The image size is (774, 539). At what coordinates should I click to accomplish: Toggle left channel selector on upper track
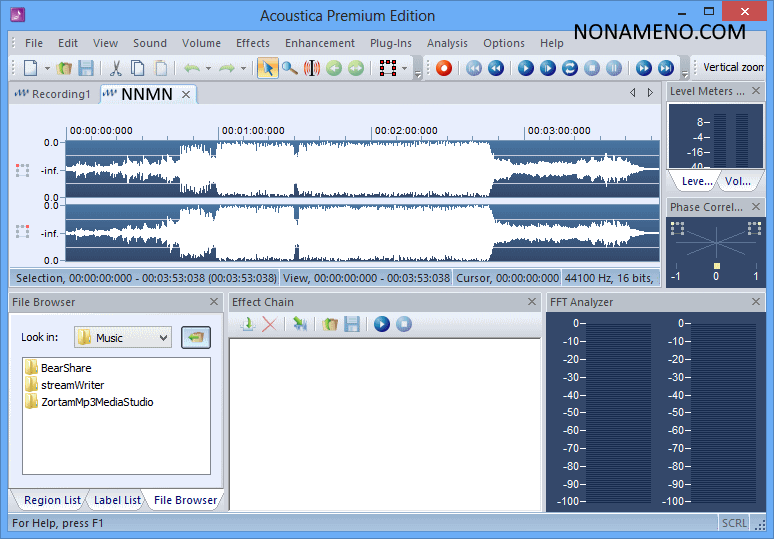(x=22, y=171)
